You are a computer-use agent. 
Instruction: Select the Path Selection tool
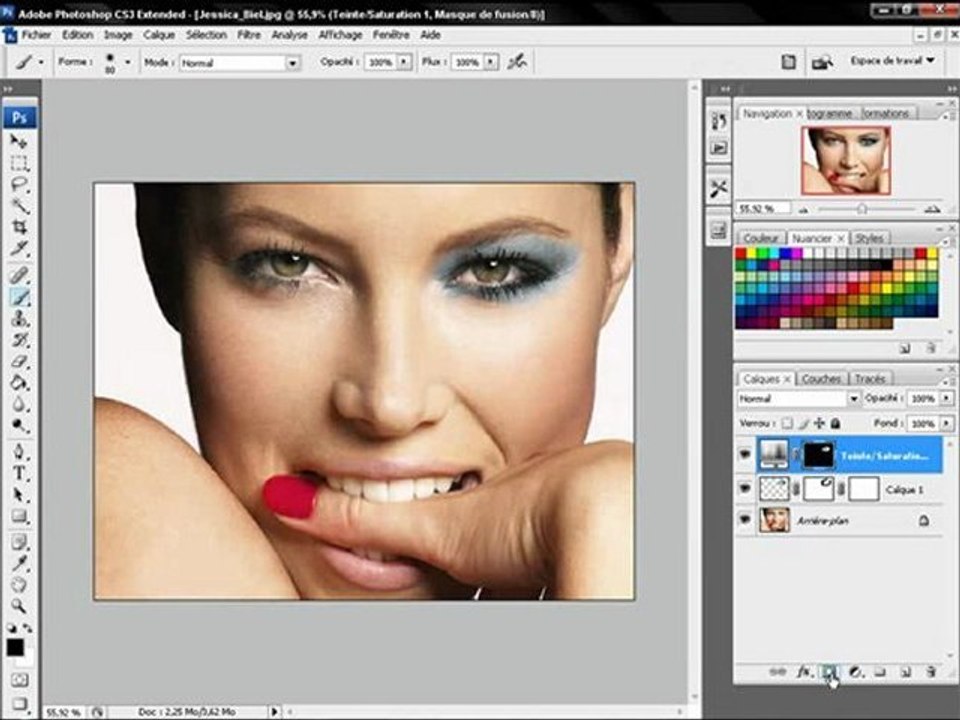click(x=19, y=495)
